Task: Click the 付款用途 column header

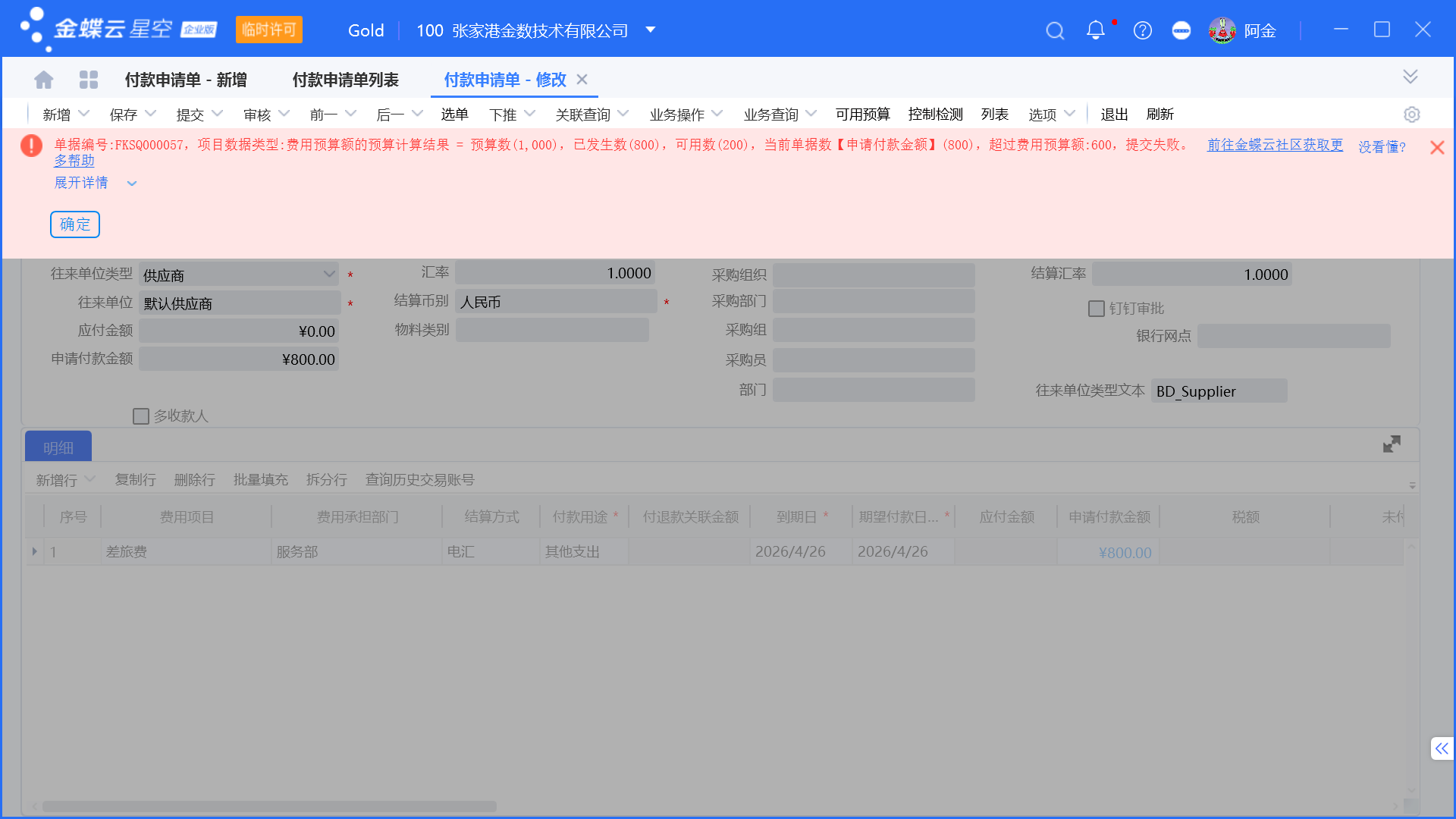Action: (x=584, y=516)
